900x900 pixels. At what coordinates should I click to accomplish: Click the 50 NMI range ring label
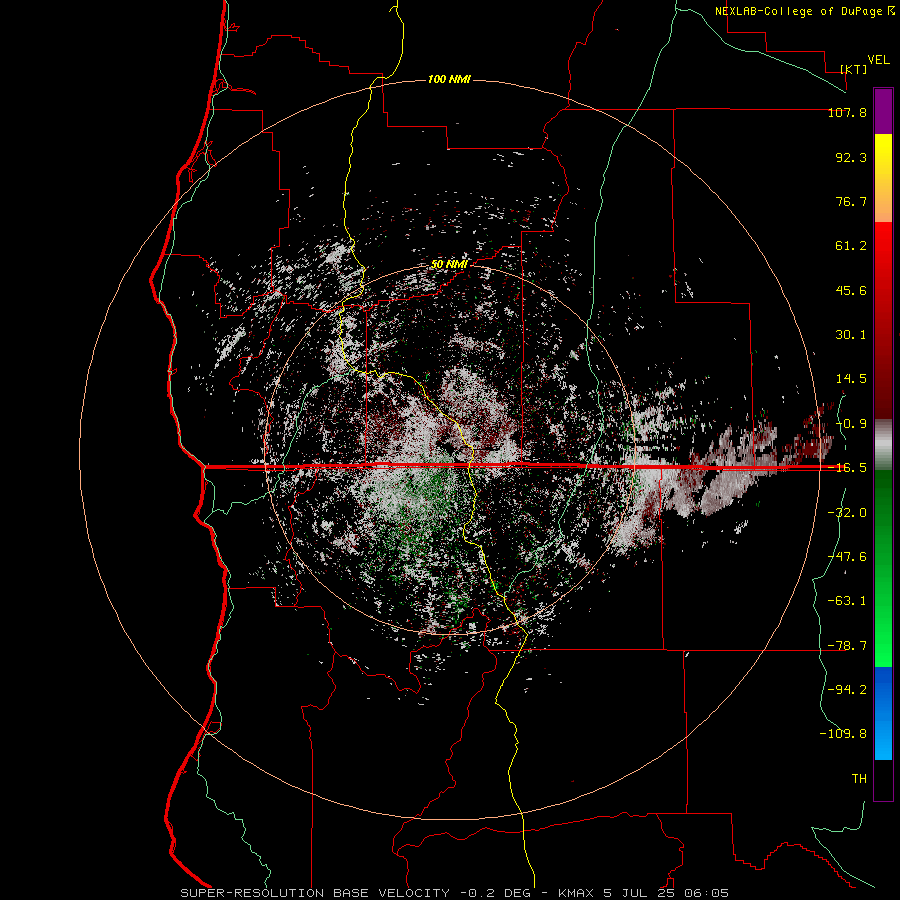[449, 264]
